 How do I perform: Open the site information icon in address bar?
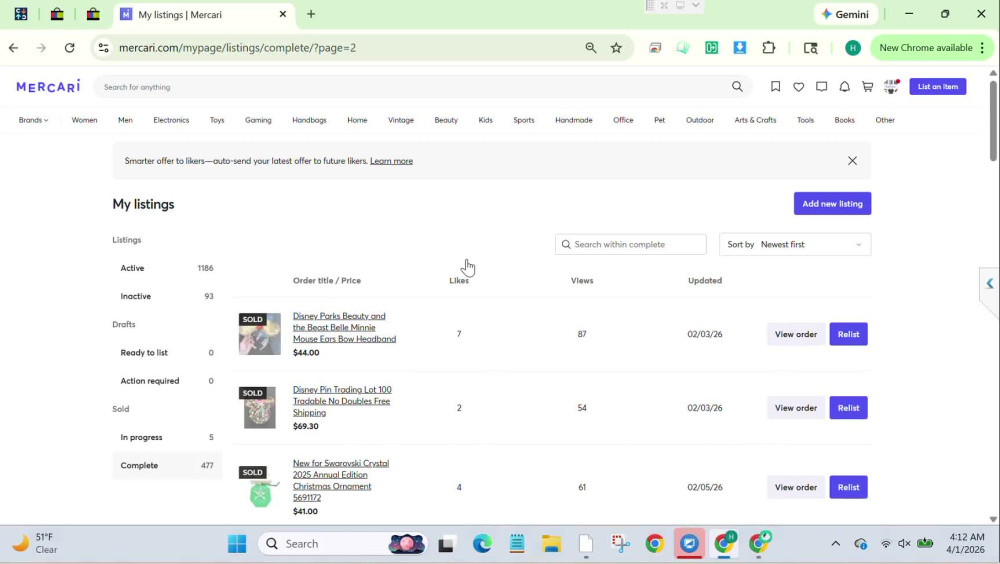(103, 48)
